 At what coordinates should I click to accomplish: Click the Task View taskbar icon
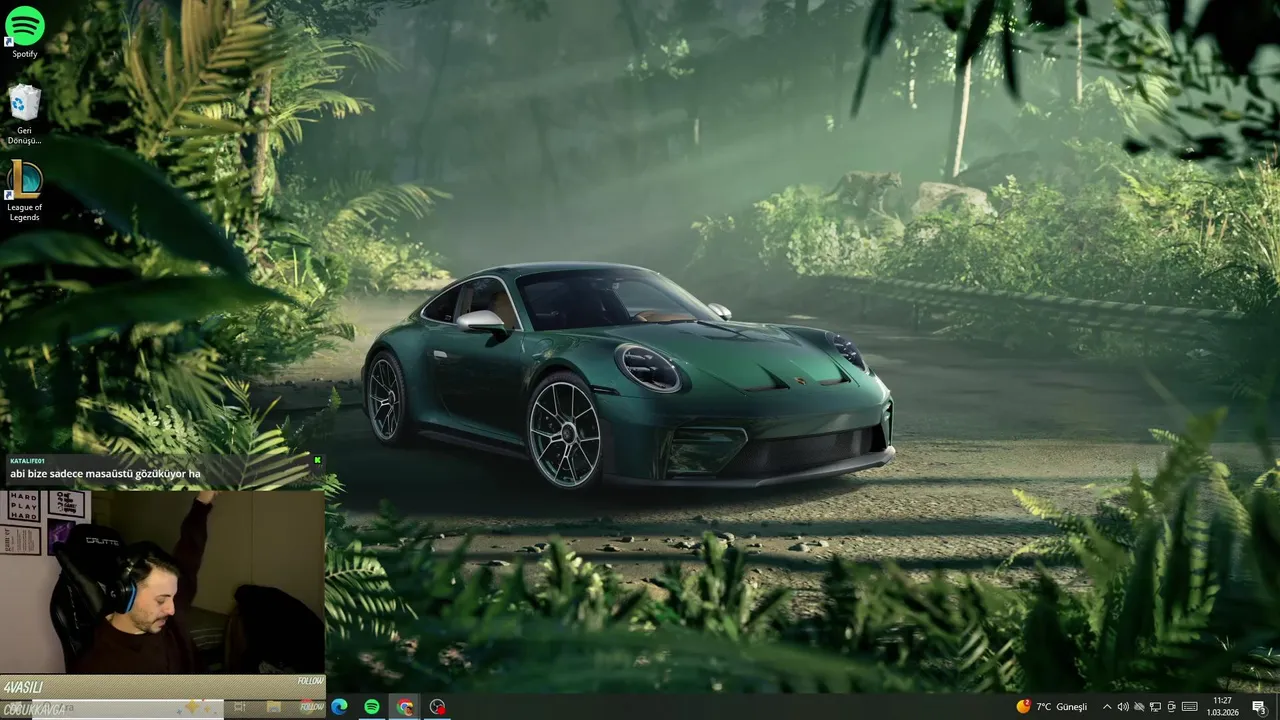click(240, 707)
